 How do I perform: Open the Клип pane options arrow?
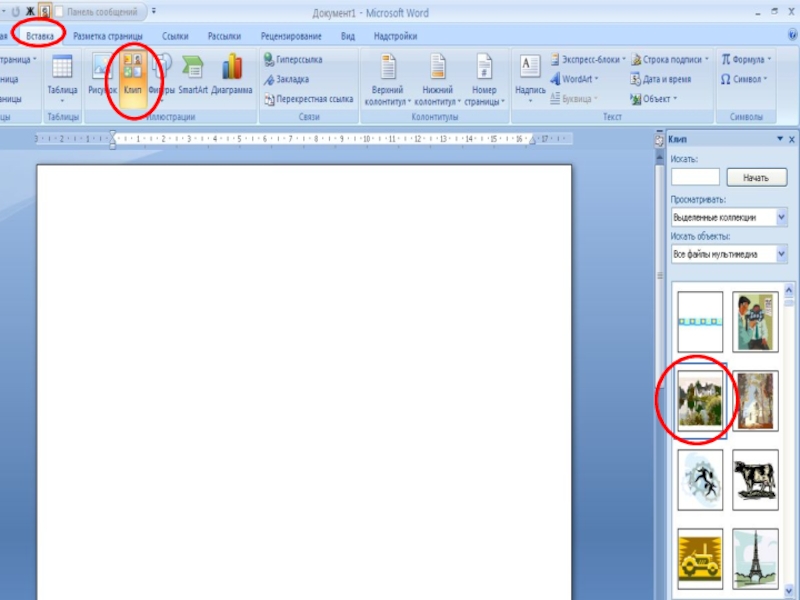click(780, 139)
